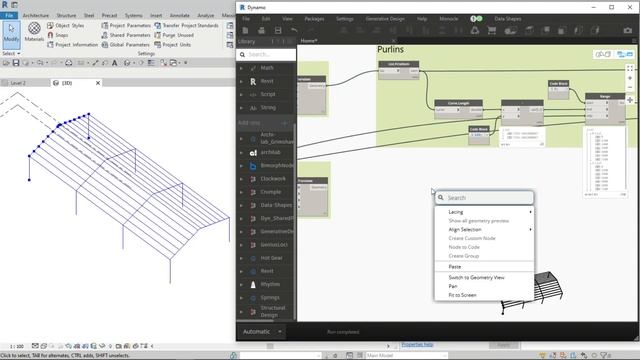Screen dimensions: 640x360
Task: Click the camera export image icon in Dynamo
Action: (x=627, y=30)
